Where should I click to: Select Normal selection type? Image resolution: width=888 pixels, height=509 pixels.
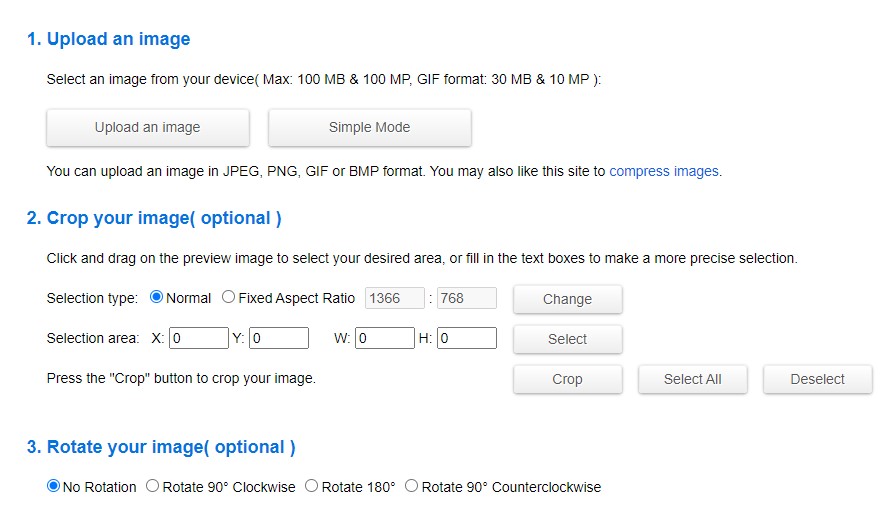click(156, 298)
